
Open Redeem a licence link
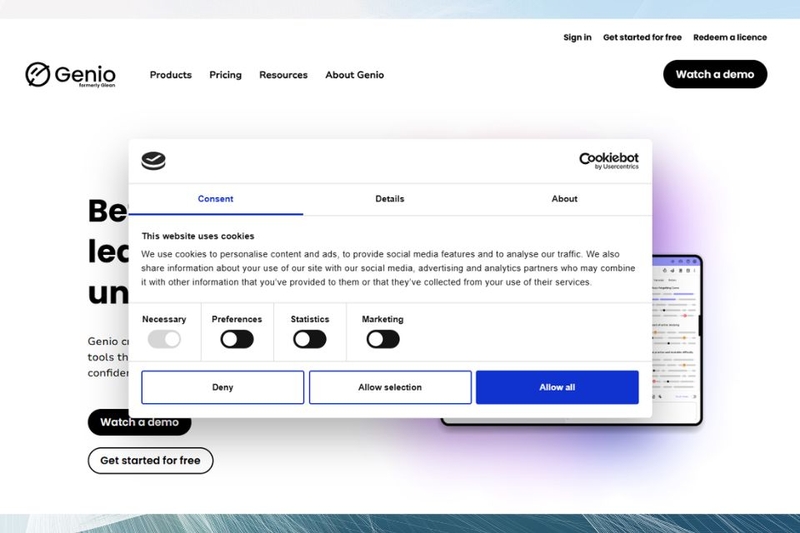point(730,37)
